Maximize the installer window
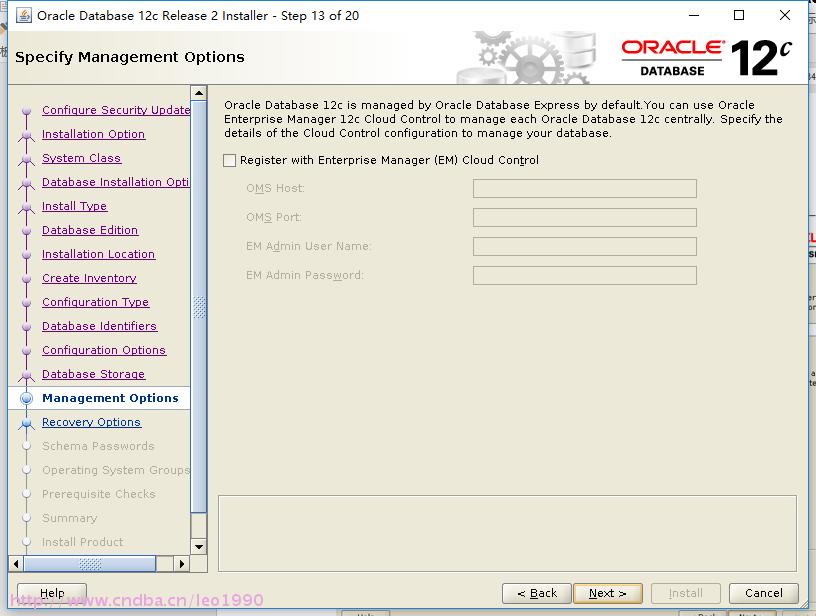816x616 pixels. click(x=738, y=16)
